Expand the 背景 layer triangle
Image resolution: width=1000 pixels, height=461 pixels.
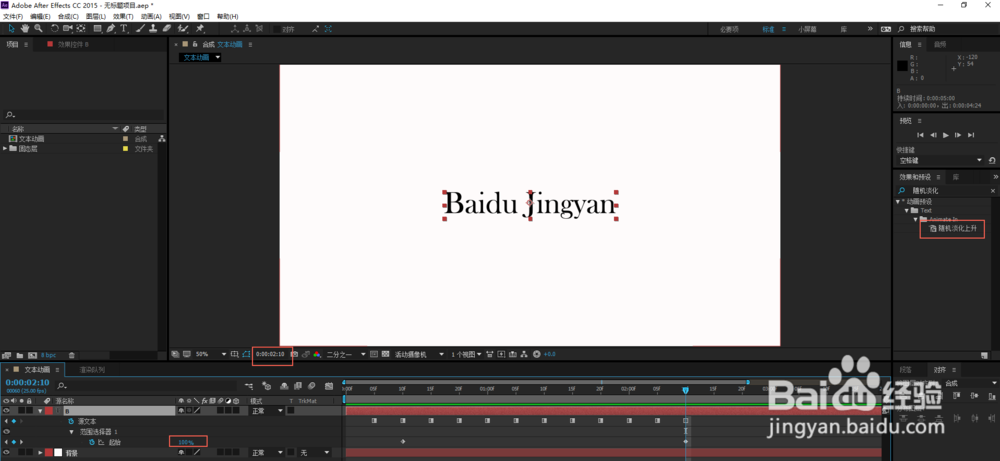[41, 452]
